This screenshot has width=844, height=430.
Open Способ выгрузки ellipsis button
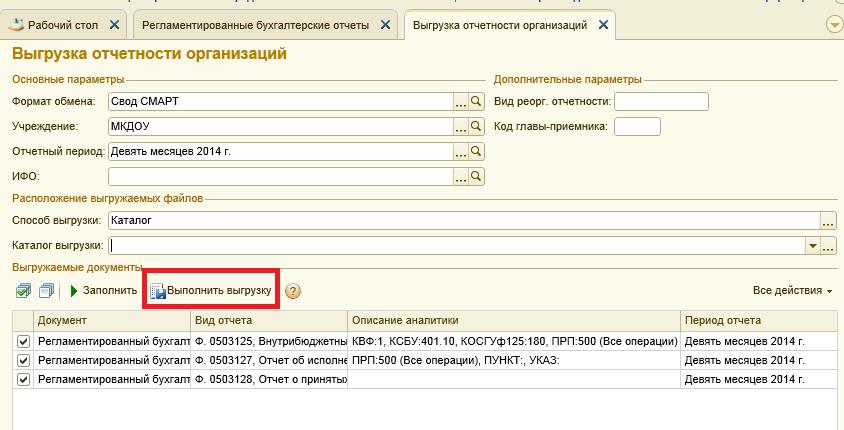[x=828, y=221]
